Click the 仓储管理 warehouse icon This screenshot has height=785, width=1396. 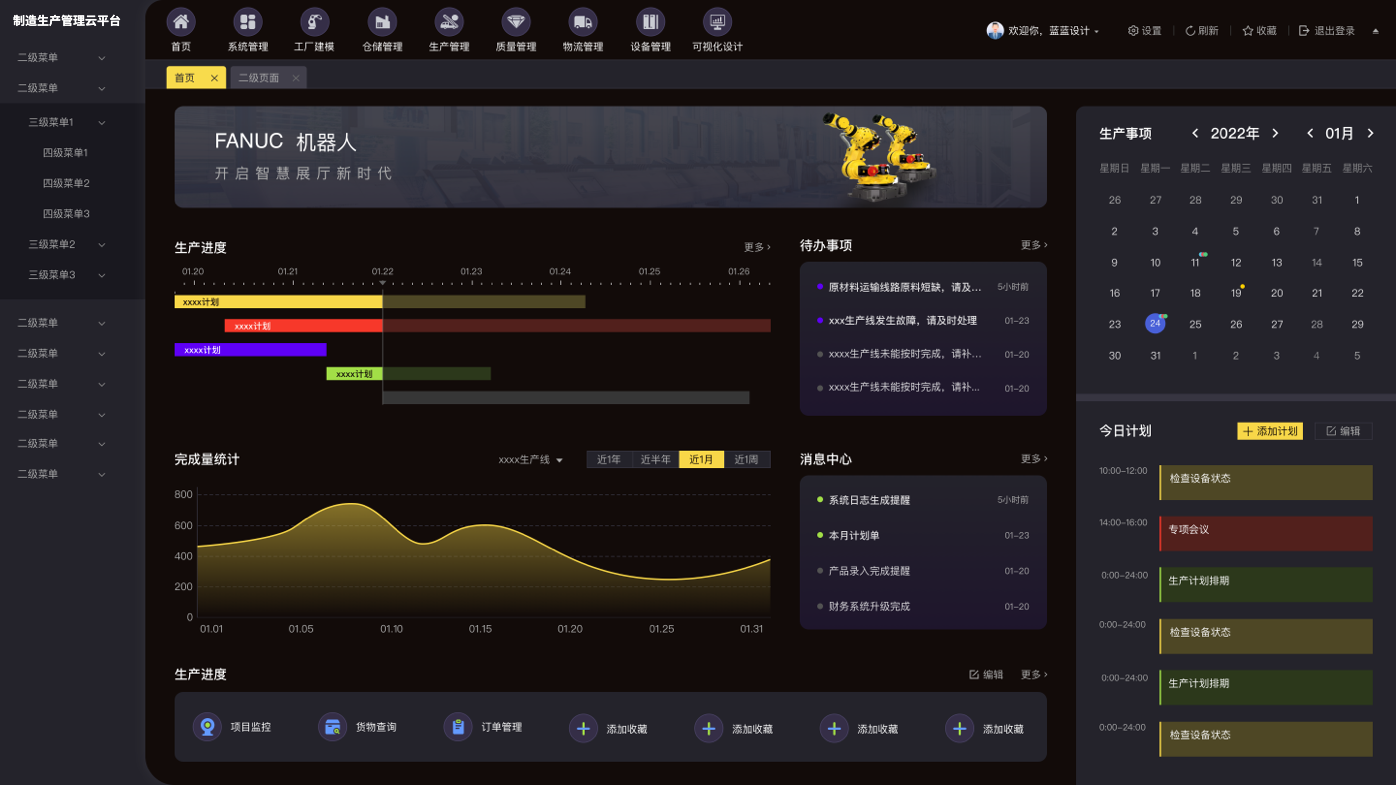381,23
